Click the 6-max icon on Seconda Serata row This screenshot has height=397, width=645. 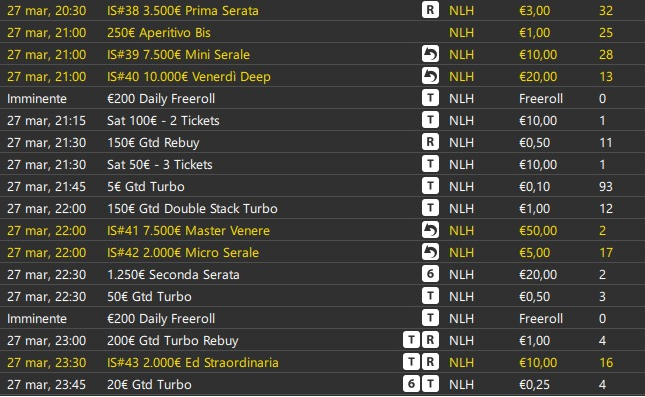(x=430, y=274)
